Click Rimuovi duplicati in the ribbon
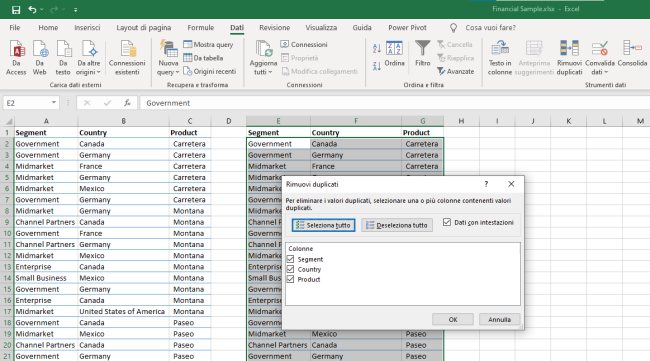This screenshot has height=361, width=650. point(569,58)
